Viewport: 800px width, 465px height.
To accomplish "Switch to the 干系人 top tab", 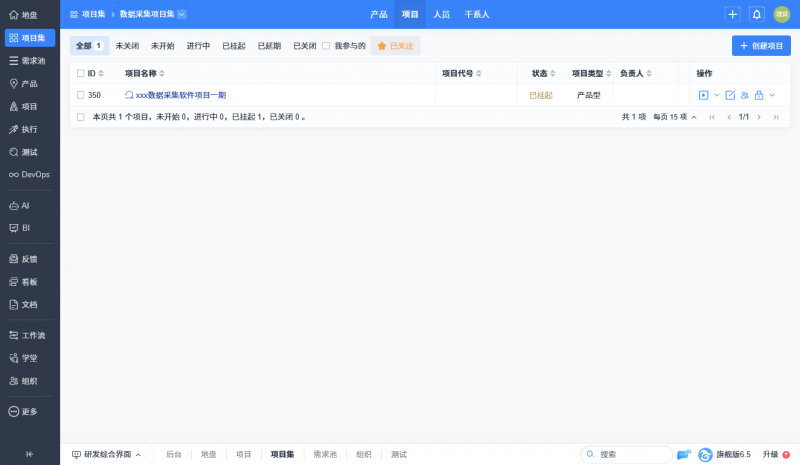I will [x=477, y=14].
